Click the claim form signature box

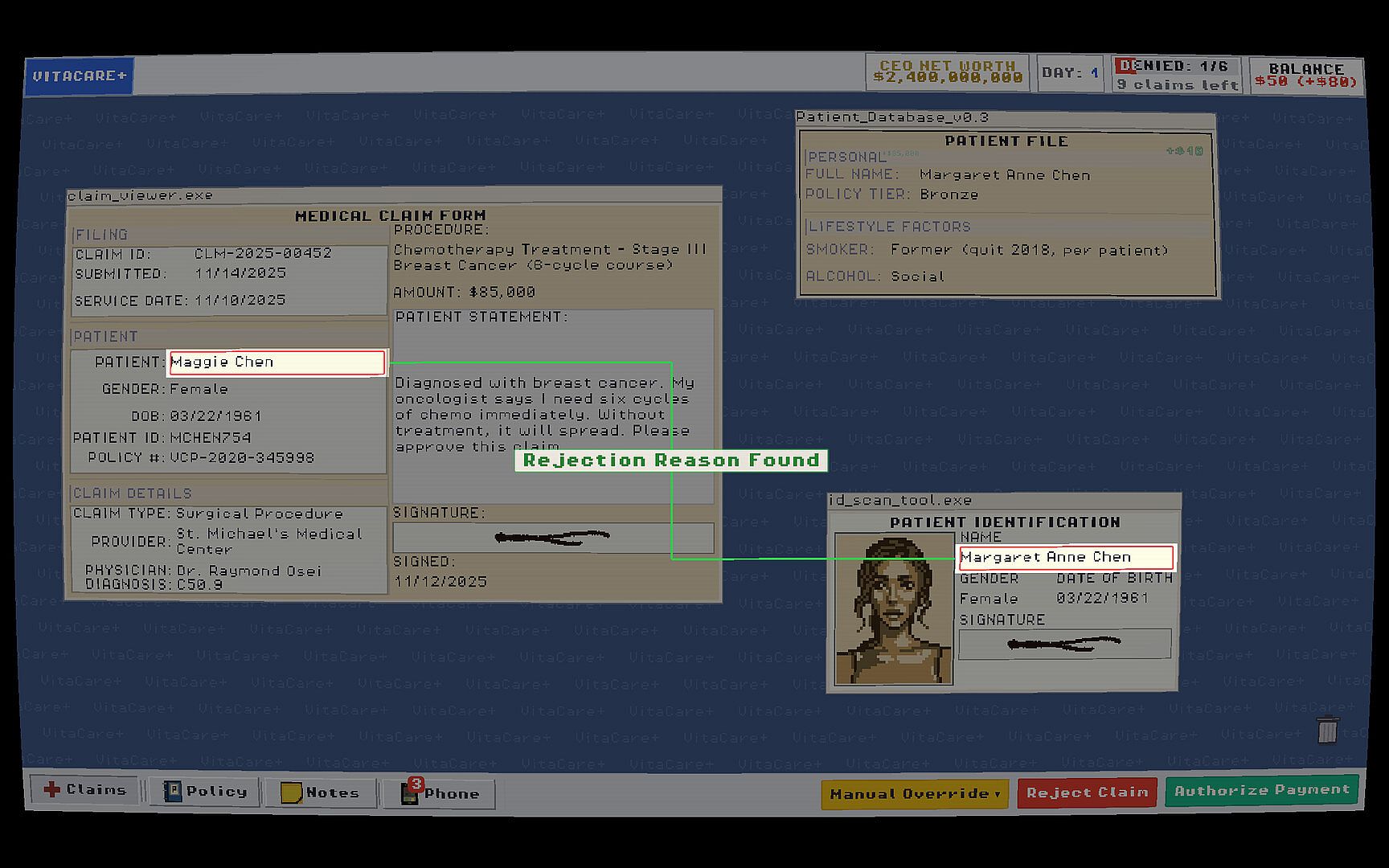(x=553, y=538)
